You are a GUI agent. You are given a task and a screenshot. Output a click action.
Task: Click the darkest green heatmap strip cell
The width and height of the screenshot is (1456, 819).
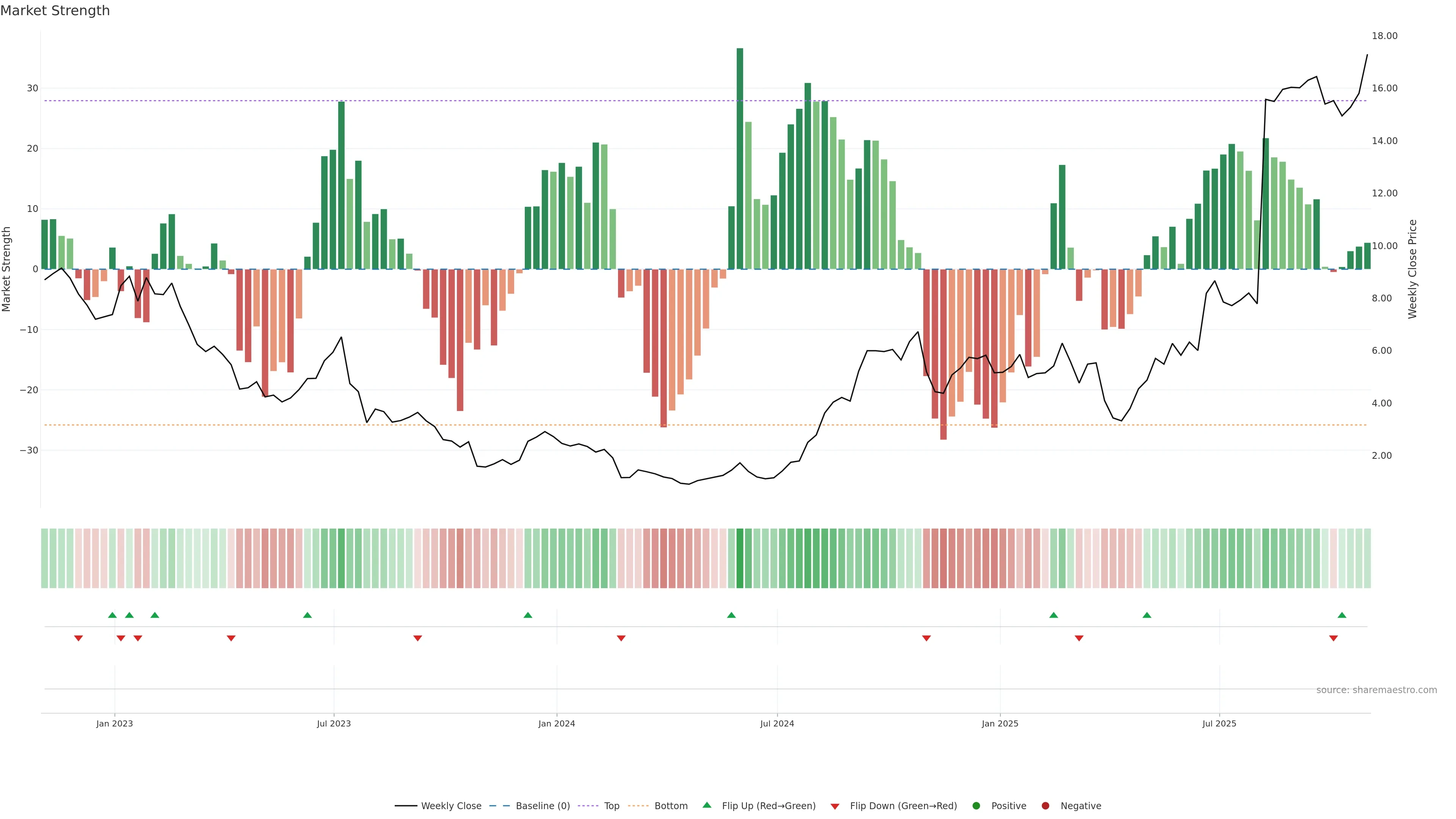click(x=740, y=558)
